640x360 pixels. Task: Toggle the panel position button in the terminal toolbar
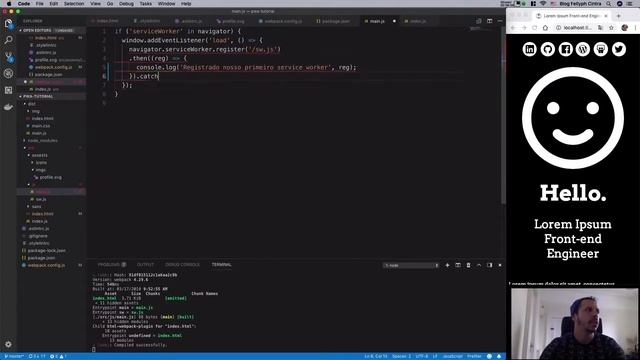click(x=489, y=265)
